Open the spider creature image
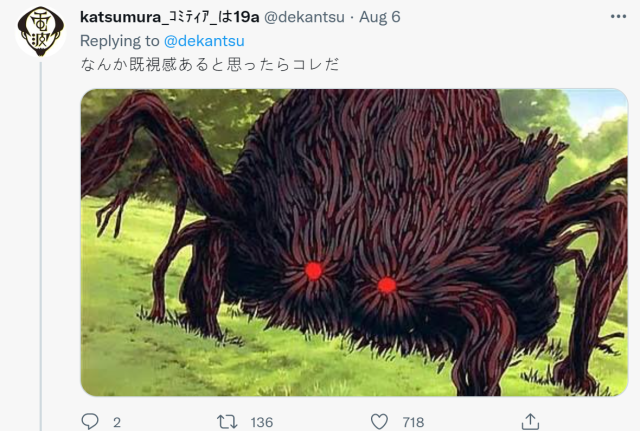 354,242
